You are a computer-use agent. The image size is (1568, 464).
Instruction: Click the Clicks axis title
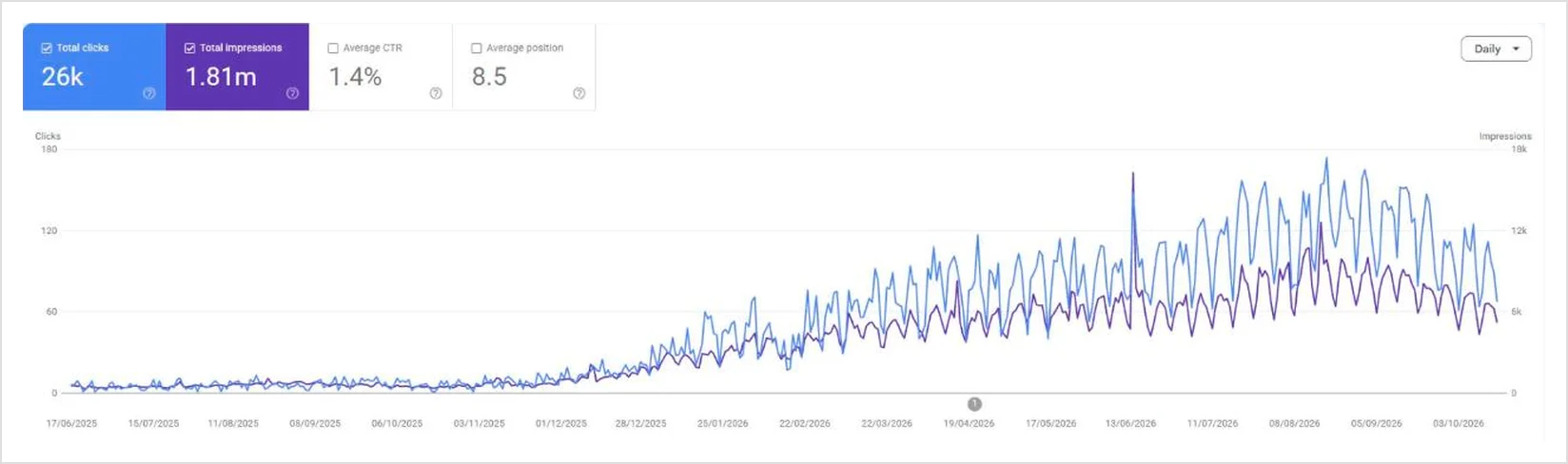tap(48, 136)
